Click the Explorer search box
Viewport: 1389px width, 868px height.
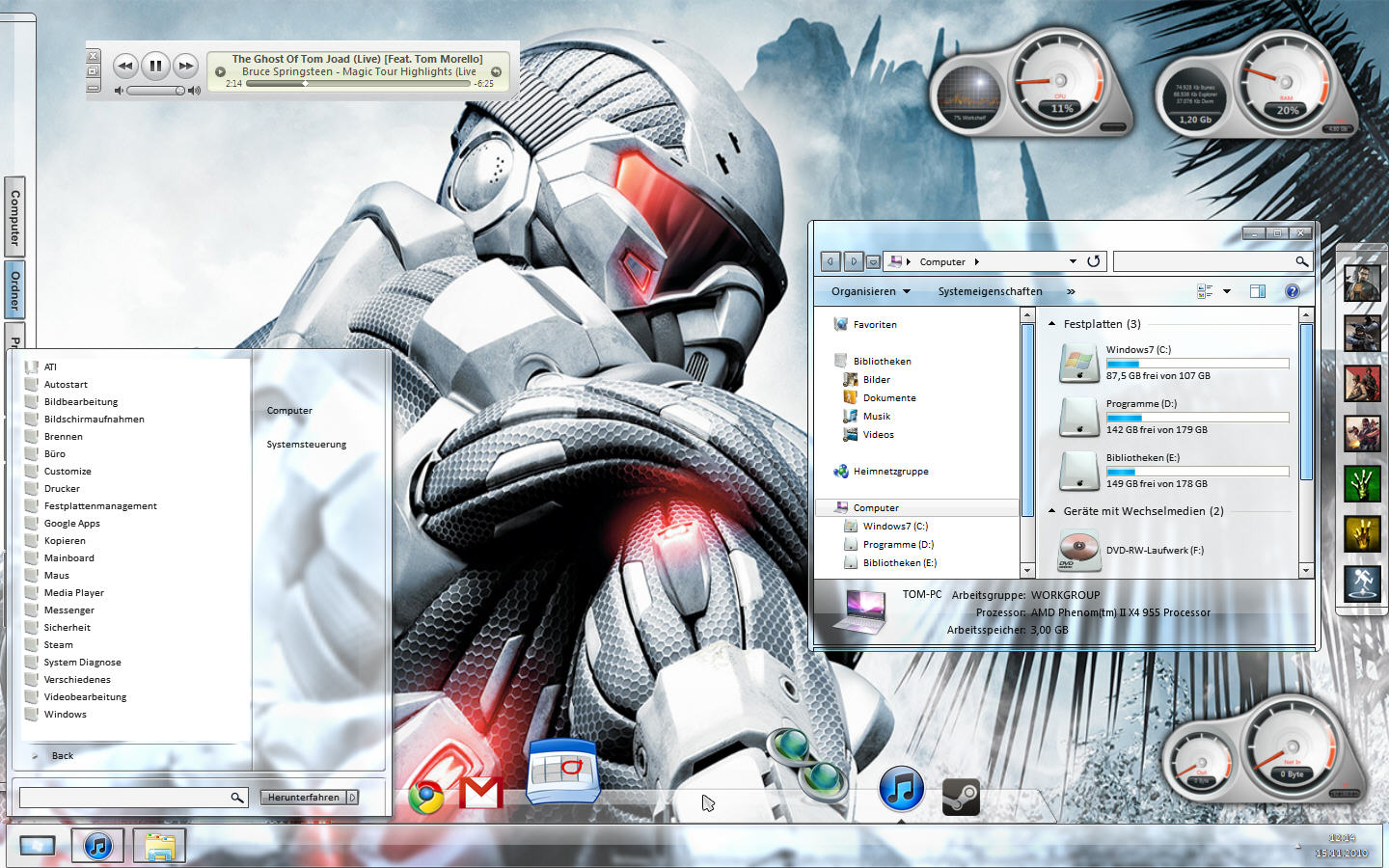pos(1212,261)
